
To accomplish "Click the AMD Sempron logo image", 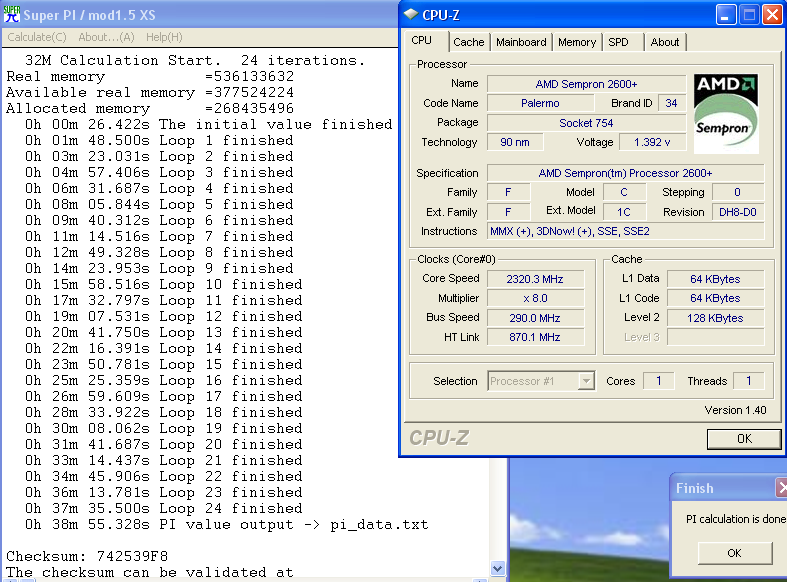I will click(726, 113).
